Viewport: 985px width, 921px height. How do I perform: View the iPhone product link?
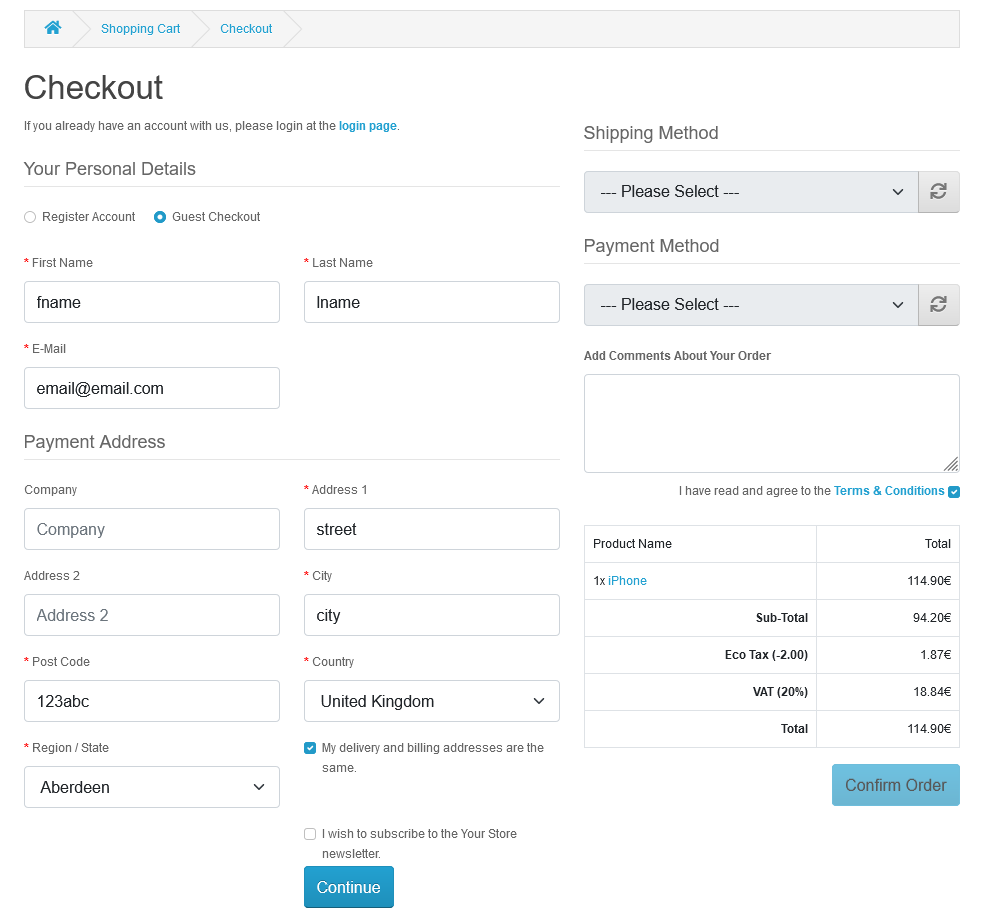[627, 580]
